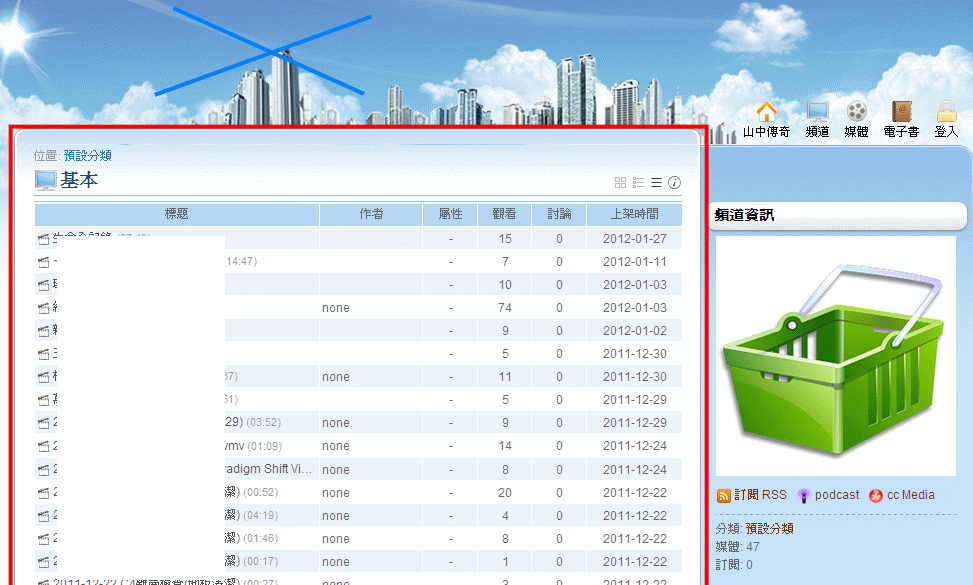Click the purple podcast icon
This screenshot has height=585, width=973.
click(804, 495)
